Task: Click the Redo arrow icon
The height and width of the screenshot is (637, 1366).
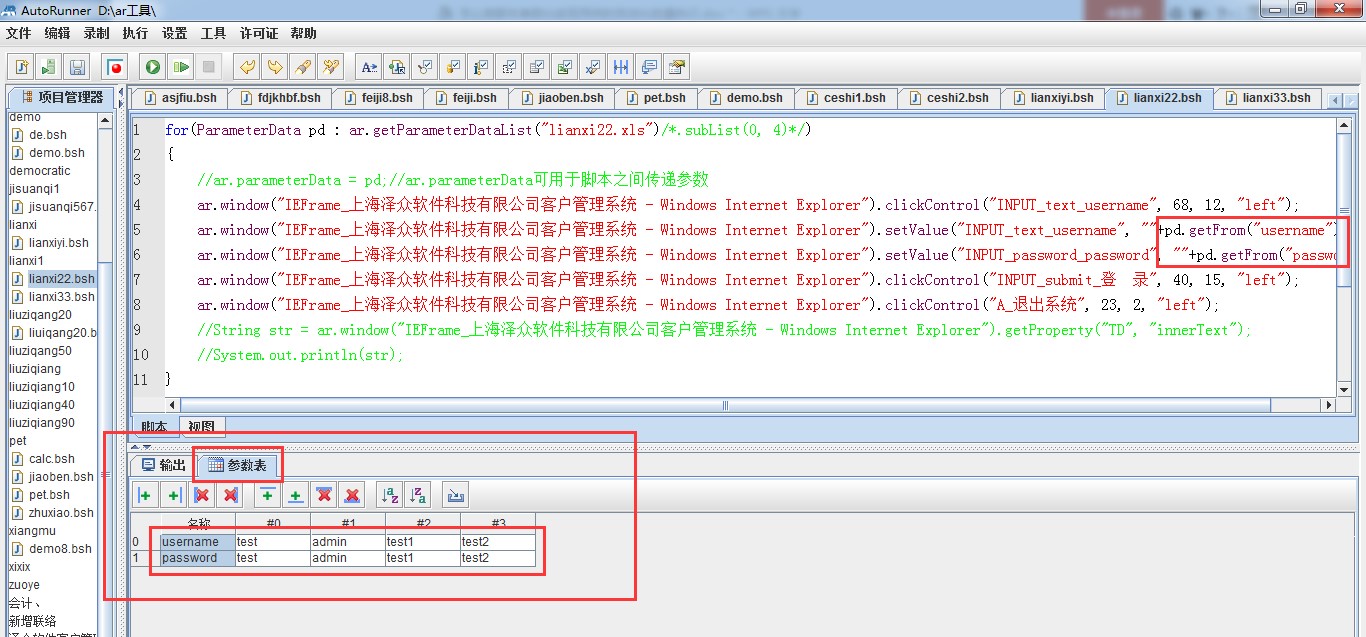Action: click(273, 67)
